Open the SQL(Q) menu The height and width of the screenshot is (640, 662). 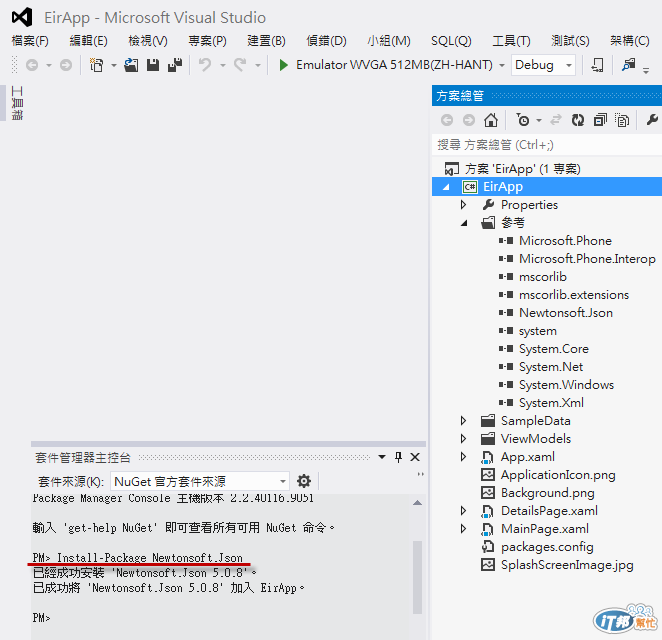tap(451, 41)
